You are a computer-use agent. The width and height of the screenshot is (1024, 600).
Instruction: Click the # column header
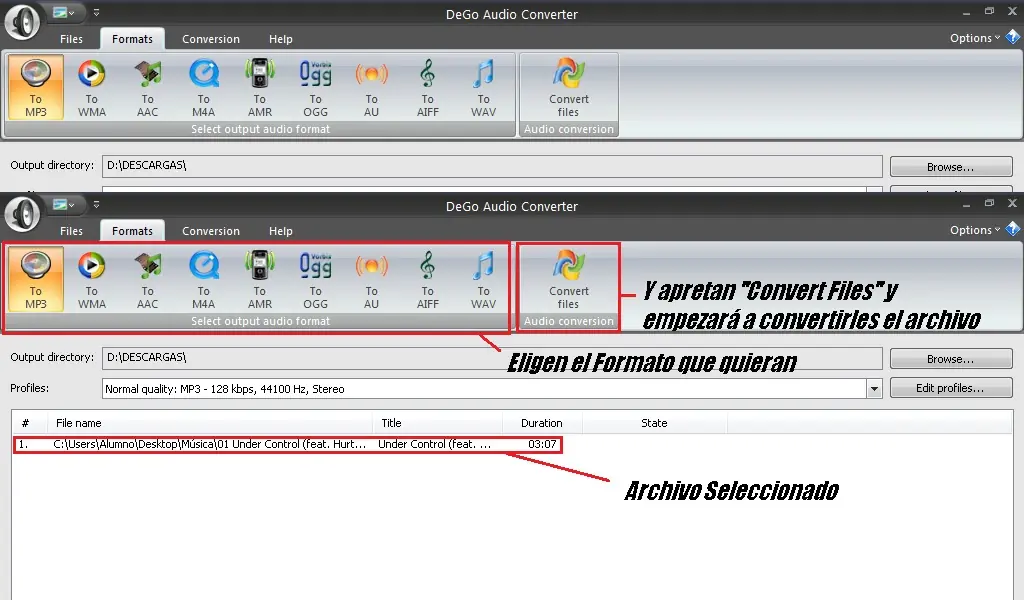(25, 423)
